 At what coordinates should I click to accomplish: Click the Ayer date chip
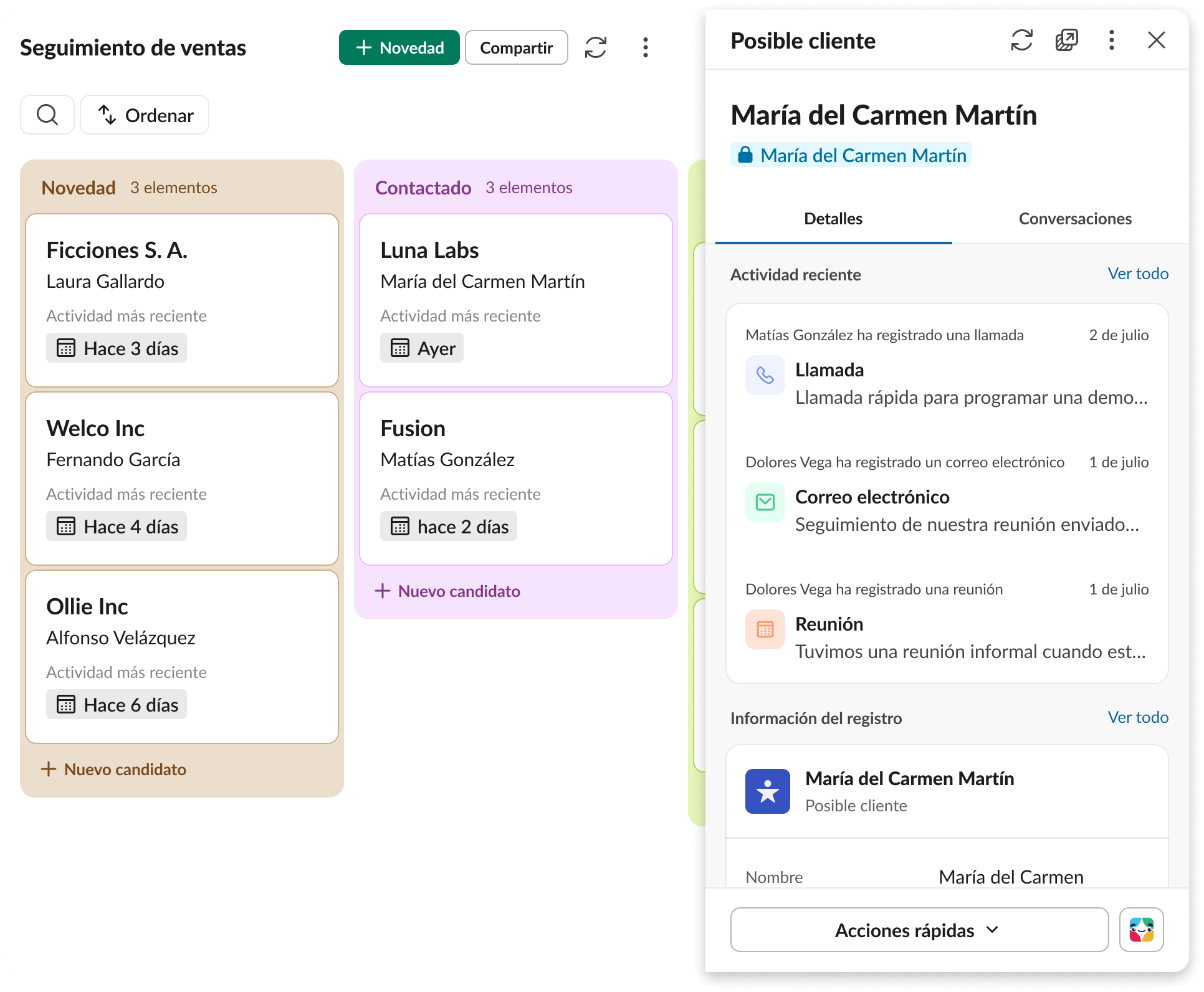tap(422, 348)
